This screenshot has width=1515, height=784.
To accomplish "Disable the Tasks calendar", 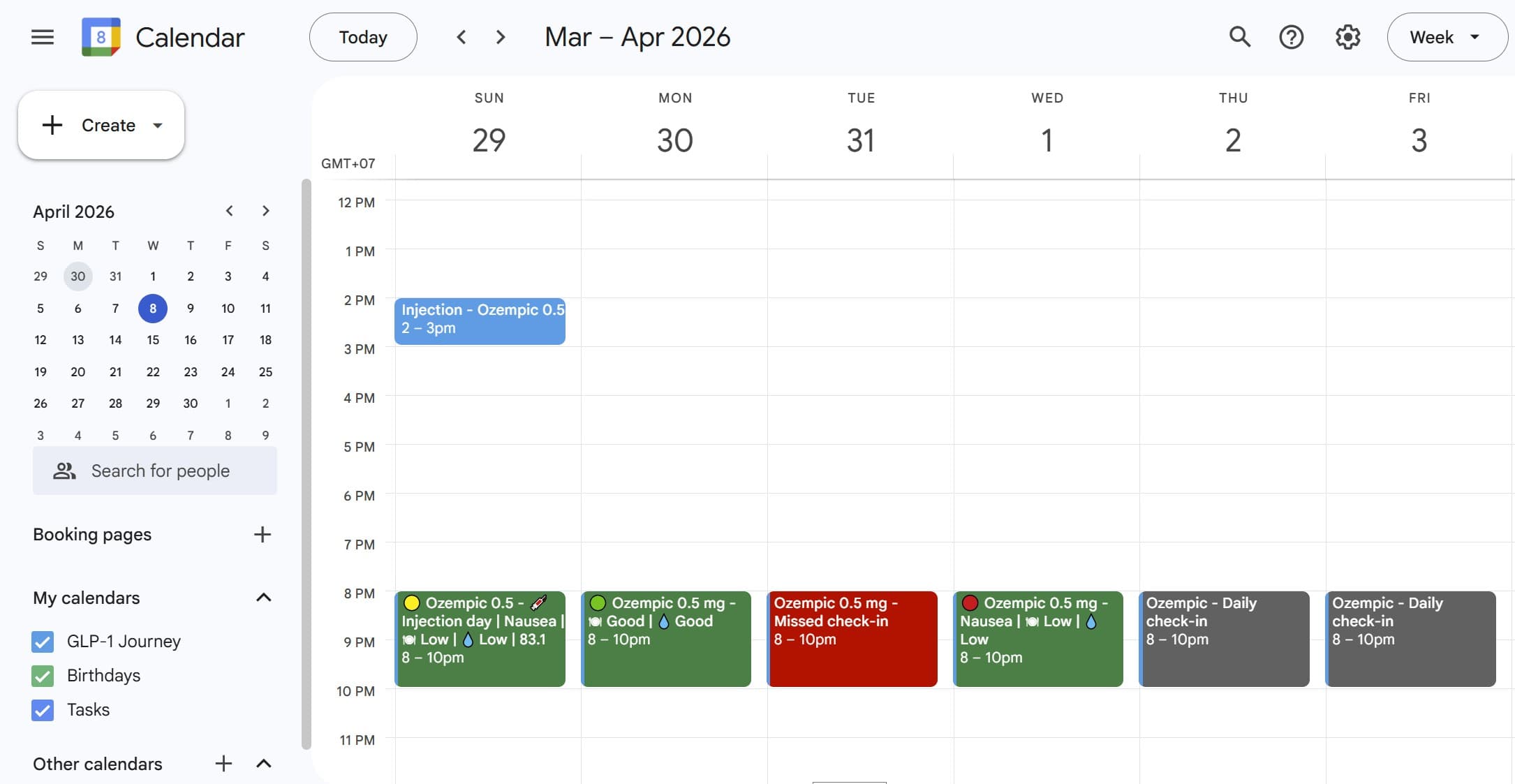I will tap(42, 710).
